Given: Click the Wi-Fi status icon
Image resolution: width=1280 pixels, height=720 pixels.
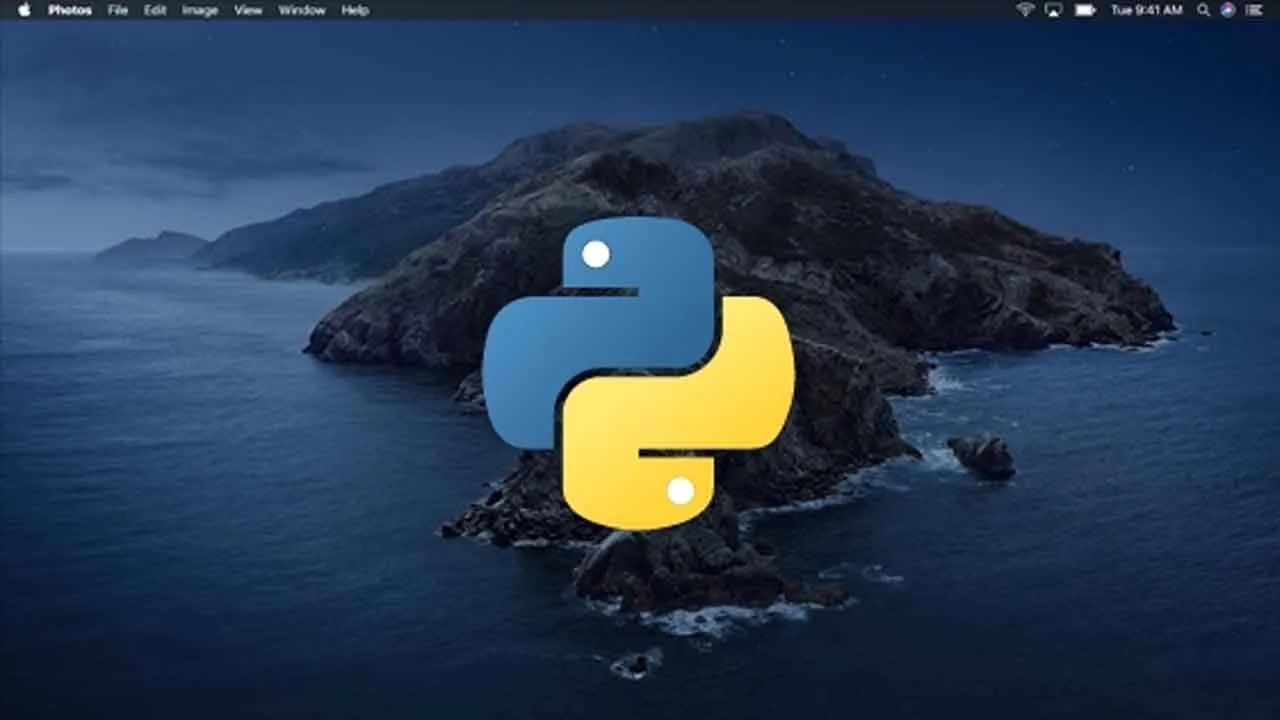Looking at the screenshot, I should [x=1025, y=10].
